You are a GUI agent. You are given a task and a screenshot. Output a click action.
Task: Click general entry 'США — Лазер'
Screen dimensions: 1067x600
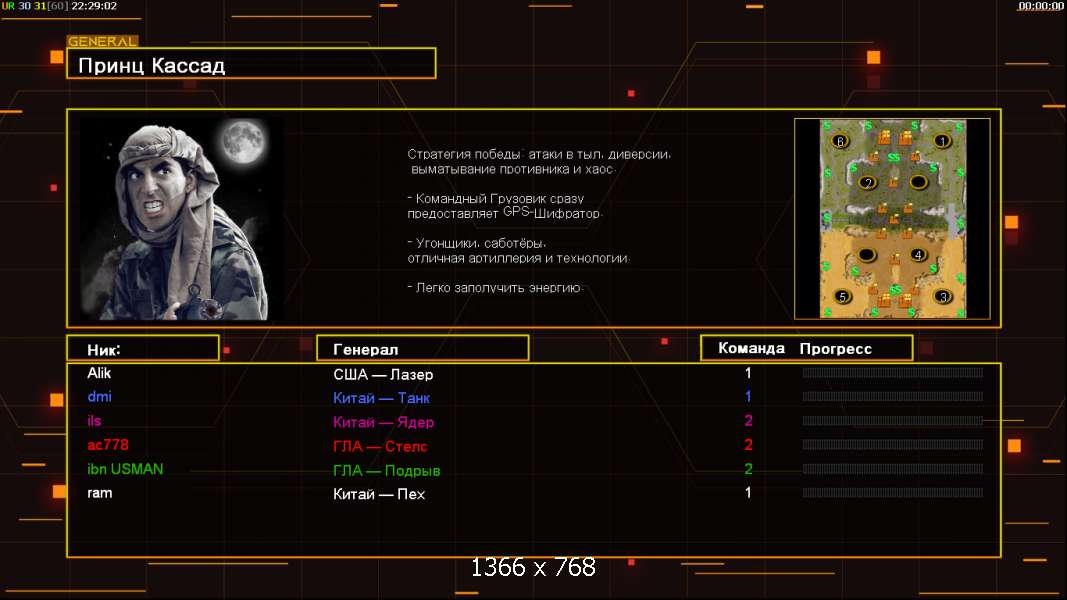pyautogui.click(x=383, y=375)
